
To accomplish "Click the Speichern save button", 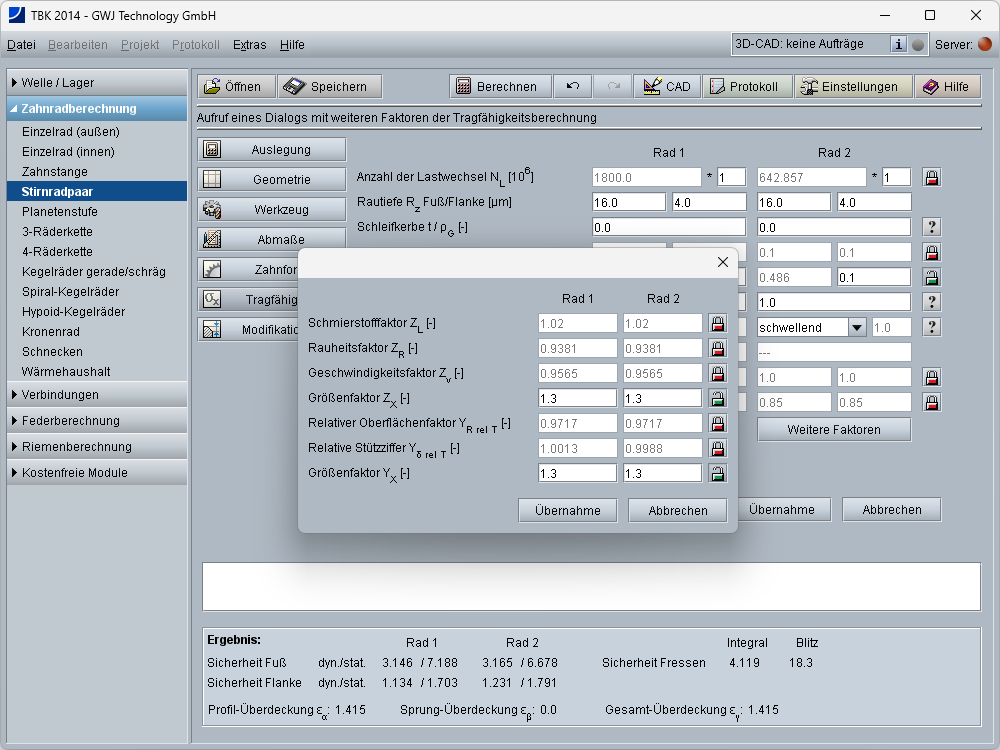I will pyautogui.click(x=328, y=86).
